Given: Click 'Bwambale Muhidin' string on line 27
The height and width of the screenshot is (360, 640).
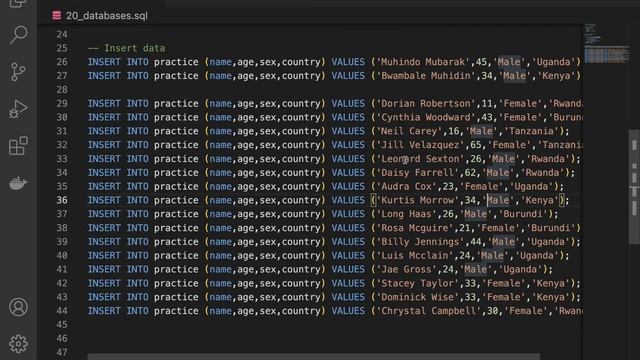Looking at the screenshot, I should coord(426,76).
